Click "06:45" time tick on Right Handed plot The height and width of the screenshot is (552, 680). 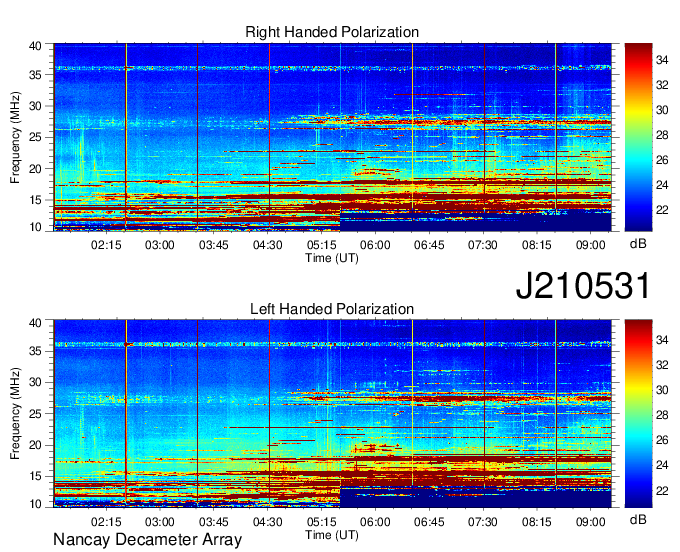(x=429, y=245)
